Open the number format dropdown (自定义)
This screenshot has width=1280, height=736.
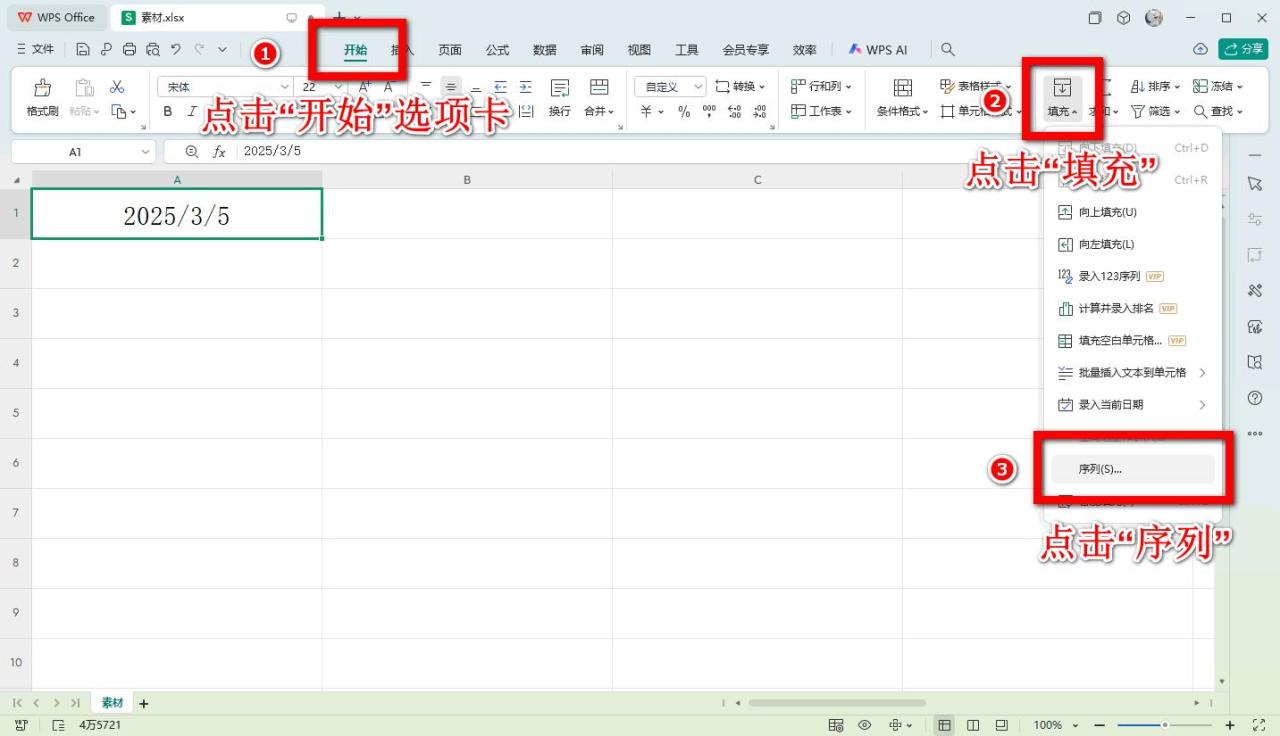(697, 87)
